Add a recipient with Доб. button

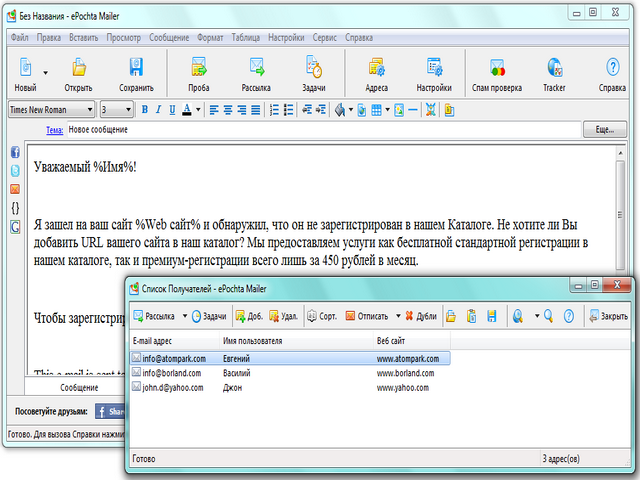pyautogui.click(x=249, y=316)
